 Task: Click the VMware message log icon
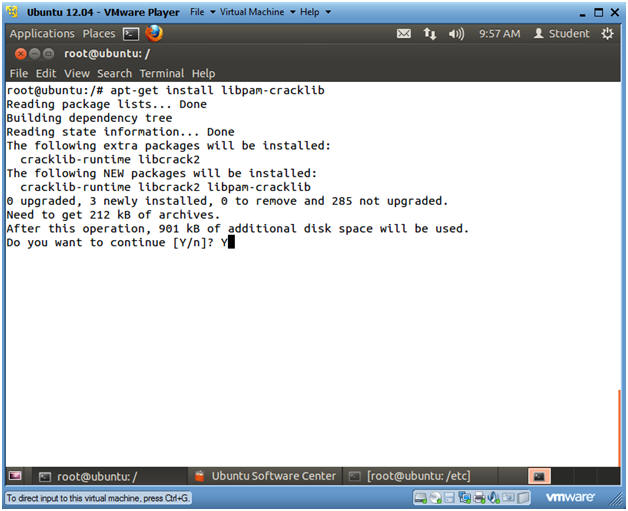coord(523,498)
